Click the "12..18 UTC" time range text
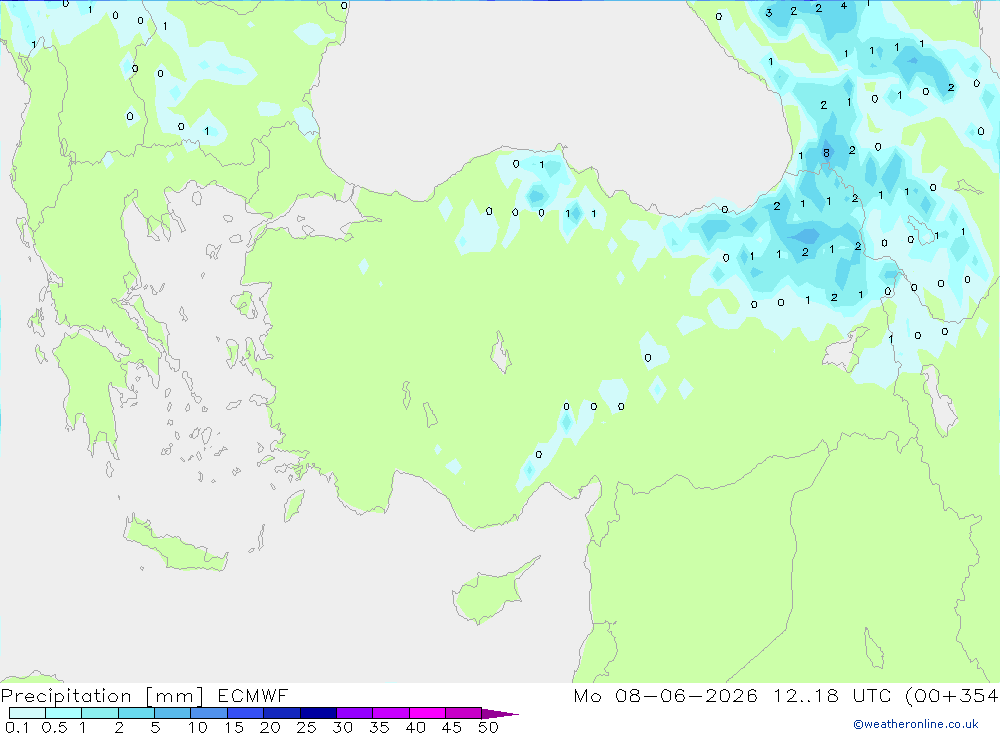Screen dimensions: 1000x733 [832, 695]
